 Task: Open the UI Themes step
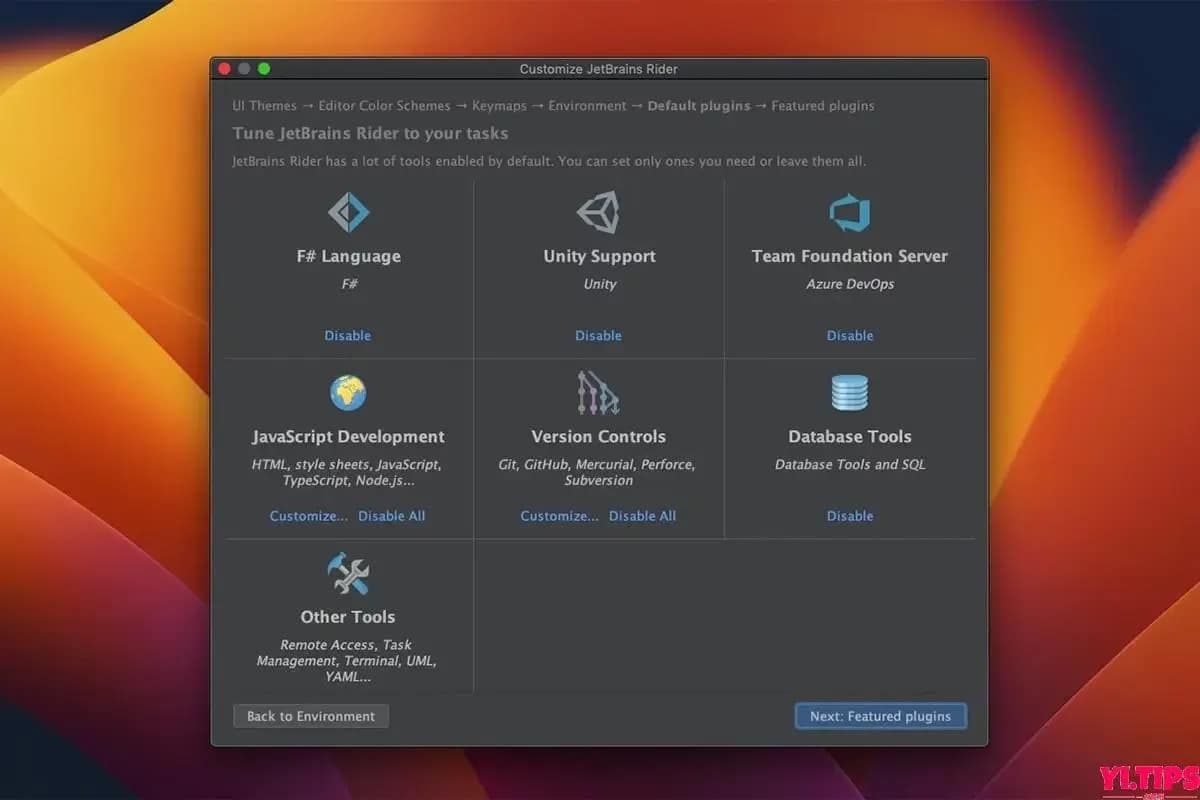coord(263,105)
